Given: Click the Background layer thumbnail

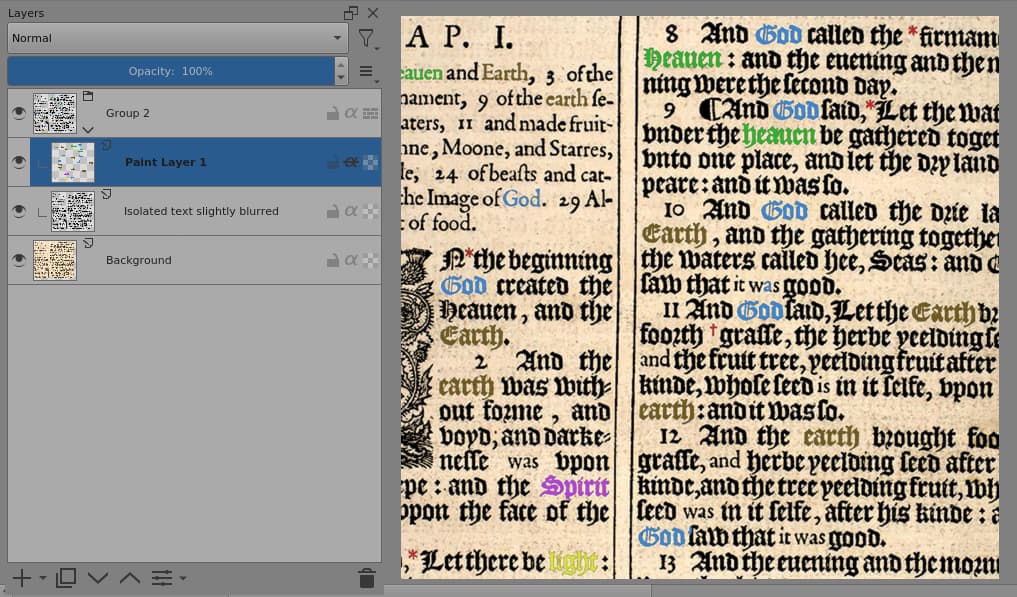Looking at the screenshot, I should tap(54, 260).
